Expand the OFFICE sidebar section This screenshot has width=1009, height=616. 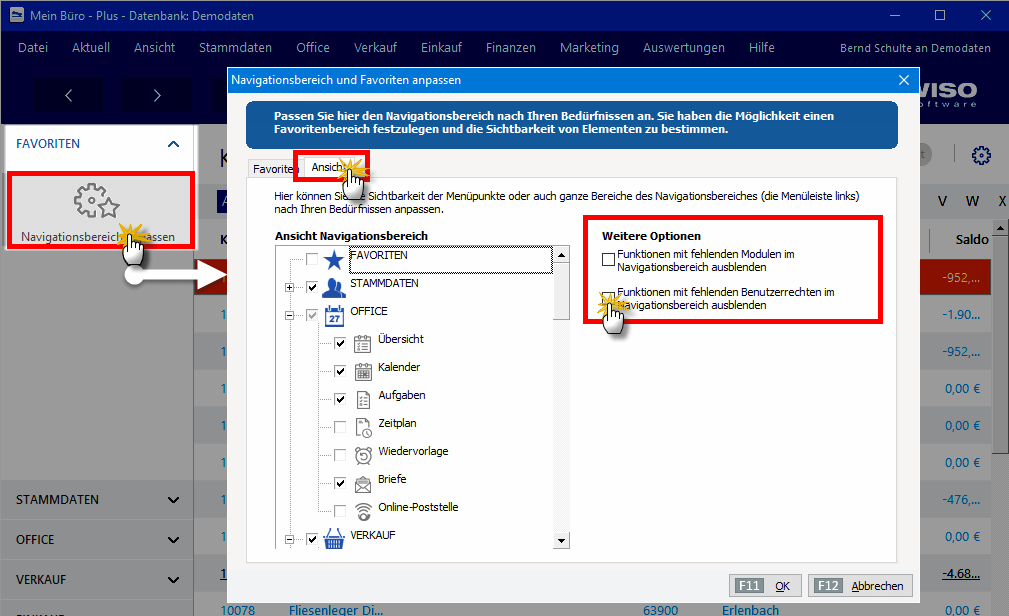click(173, 540)
